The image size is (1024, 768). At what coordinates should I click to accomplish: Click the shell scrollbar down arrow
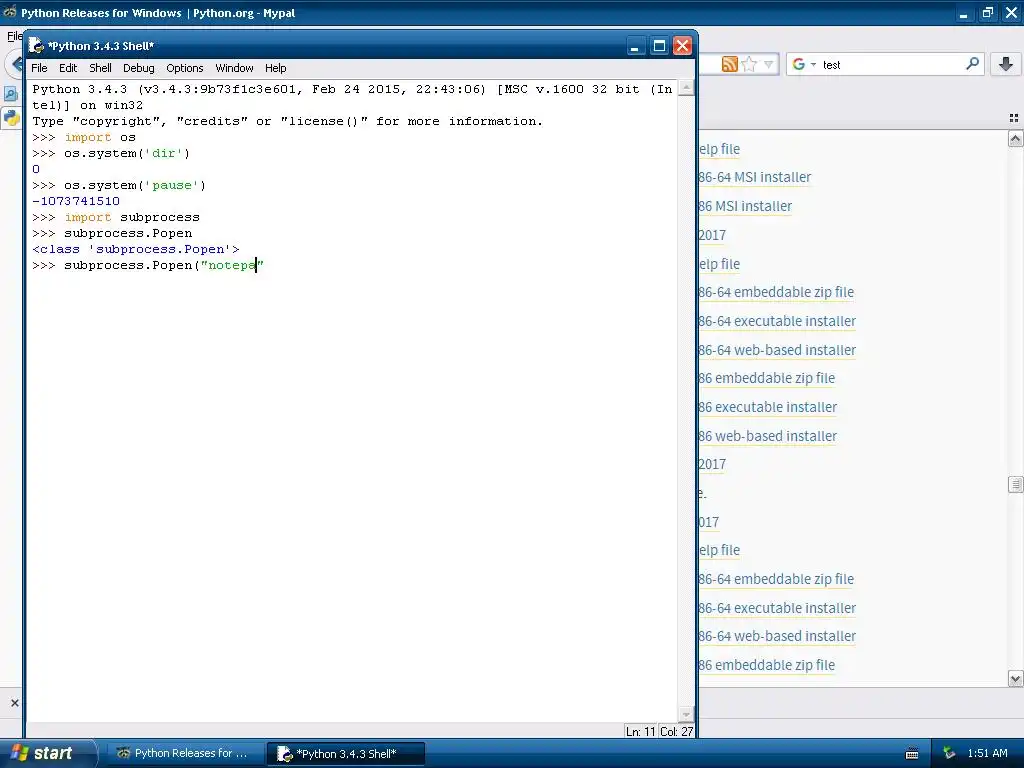click(686, 714)
